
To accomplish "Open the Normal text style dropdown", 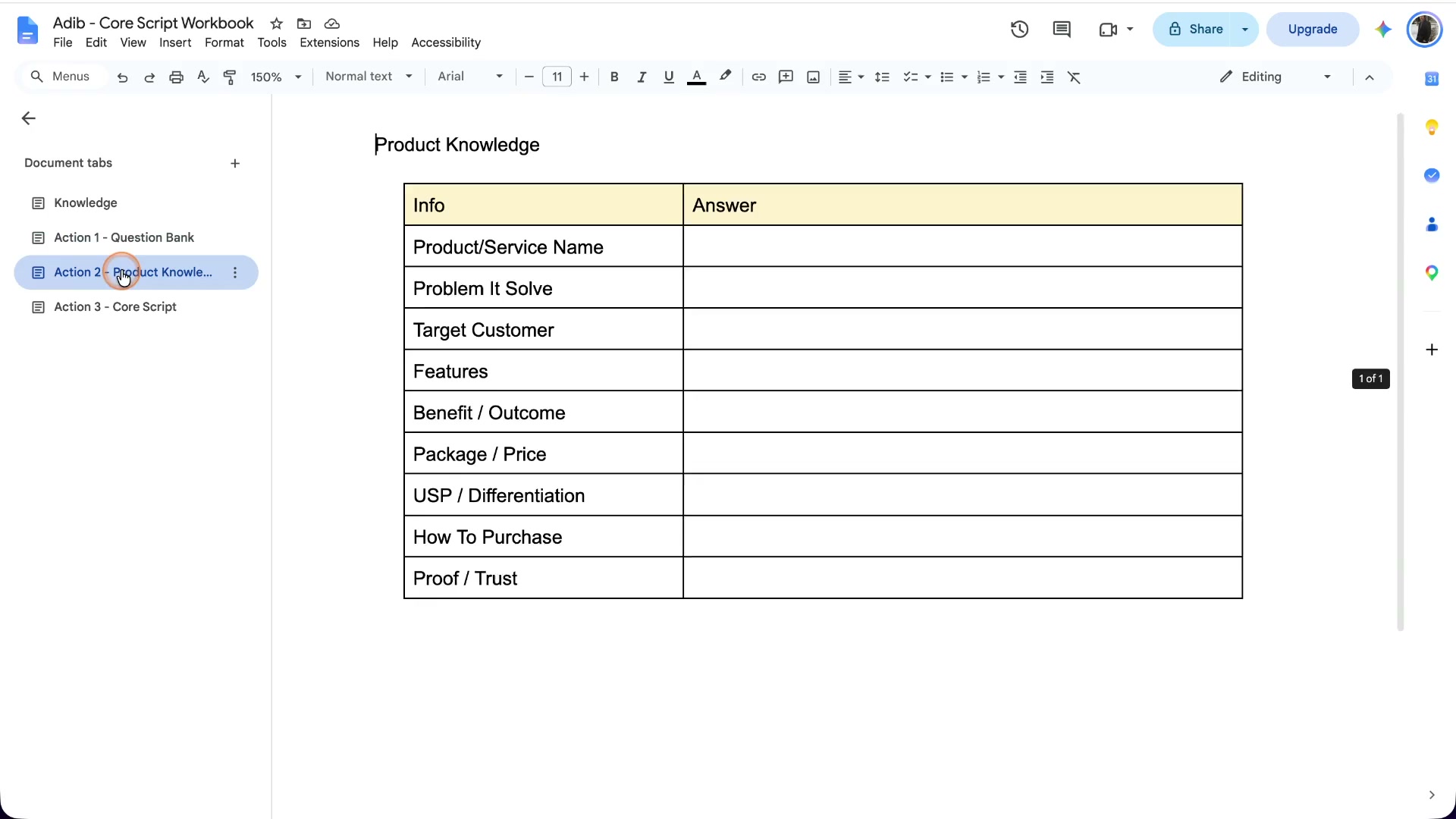I will point(369,77).
